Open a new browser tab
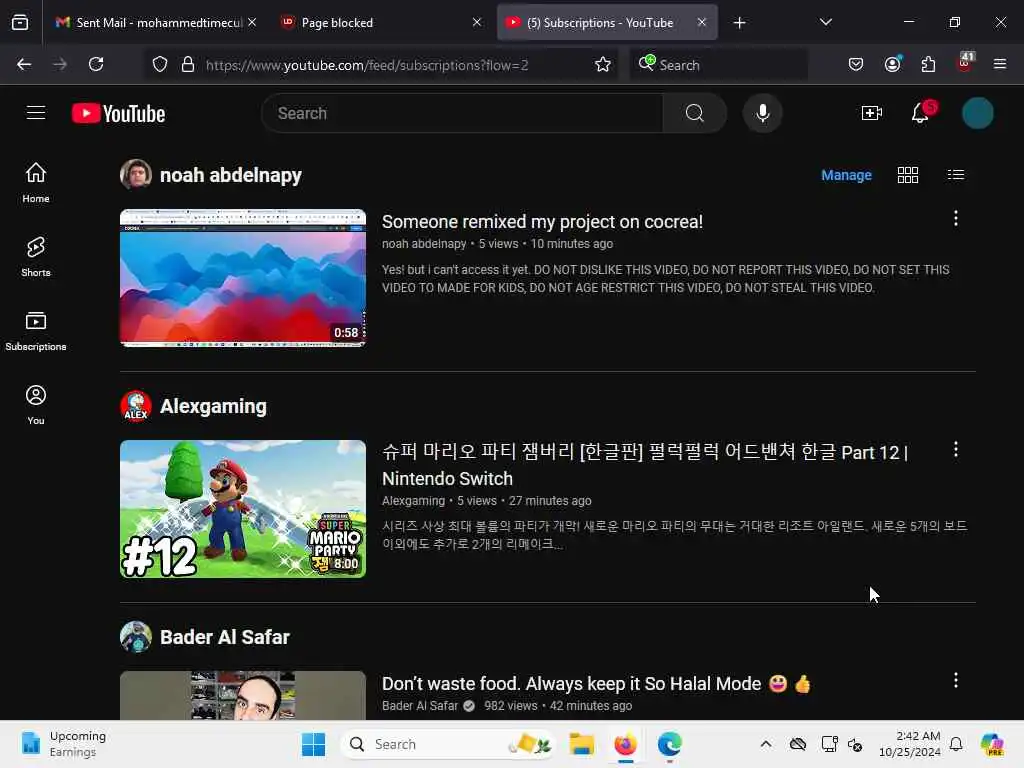Image resolution: width=1024 pixels, height=768 pixels. 739,23
